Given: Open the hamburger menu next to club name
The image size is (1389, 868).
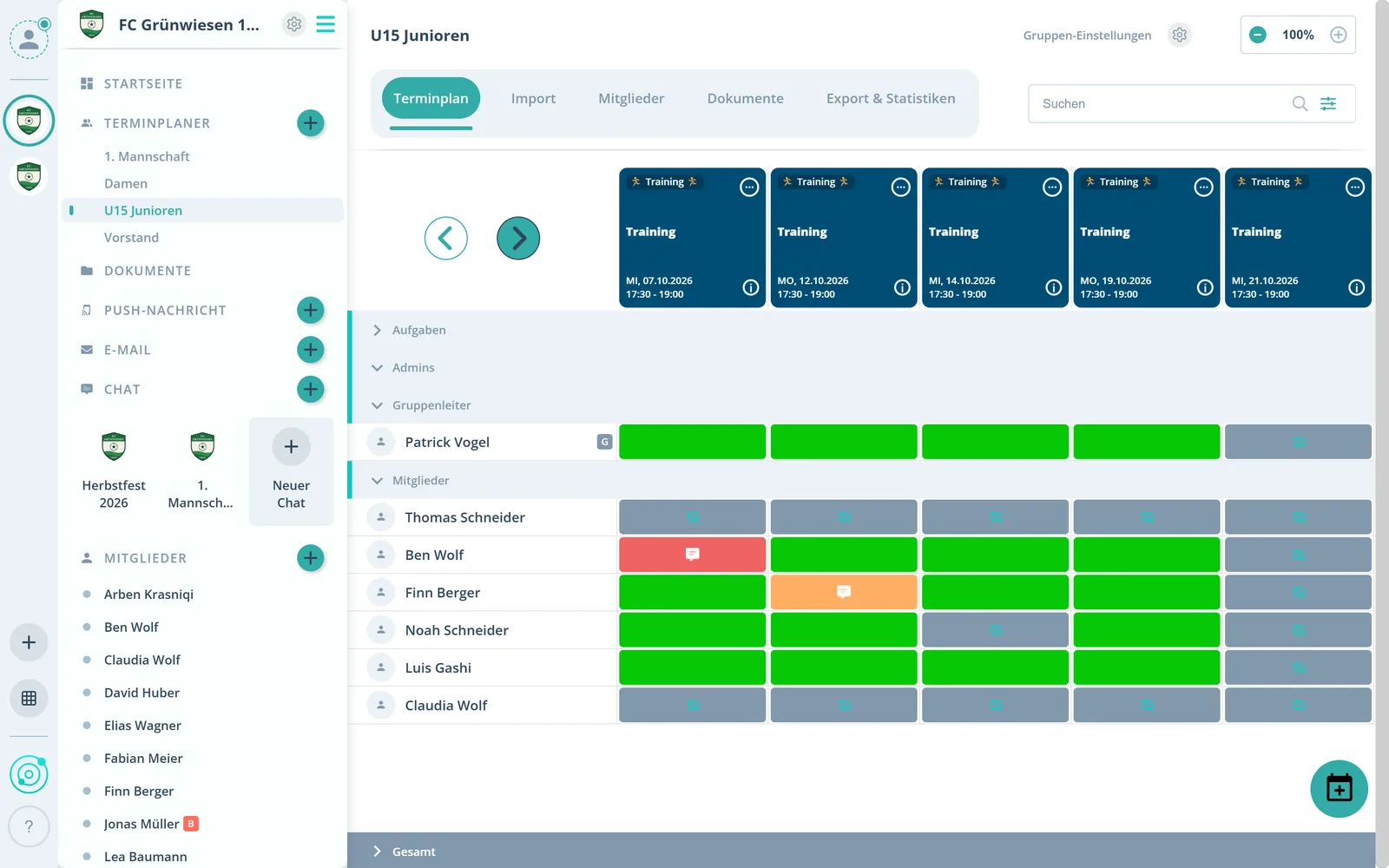Looking at the screenshot, I should (x=326, y=24).
